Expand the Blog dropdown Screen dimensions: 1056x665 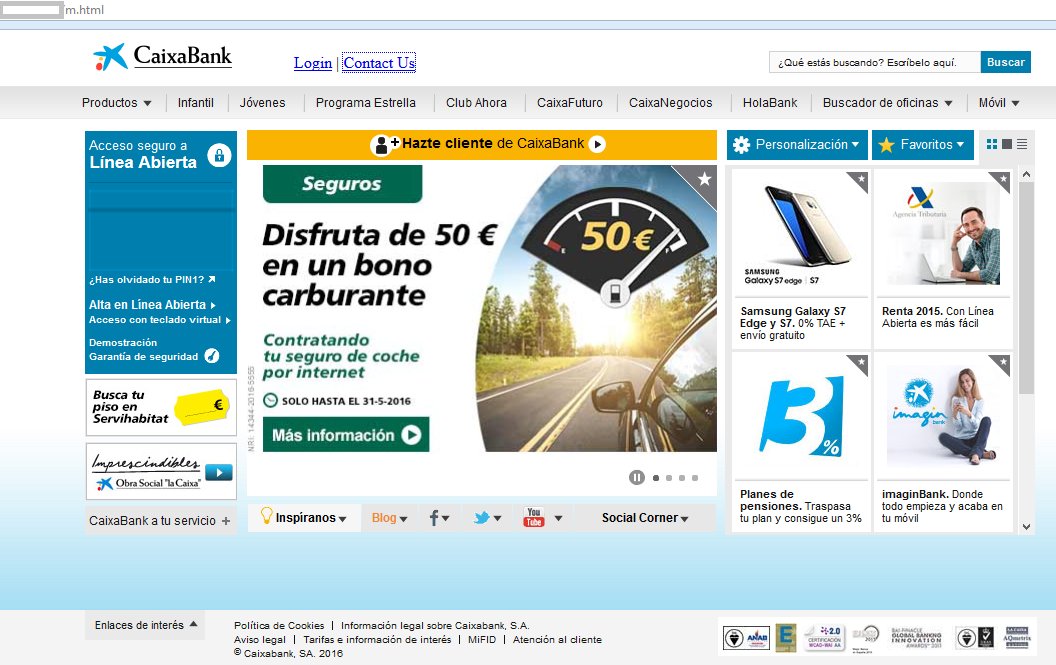pyautogui.click(x=389, y=518)
